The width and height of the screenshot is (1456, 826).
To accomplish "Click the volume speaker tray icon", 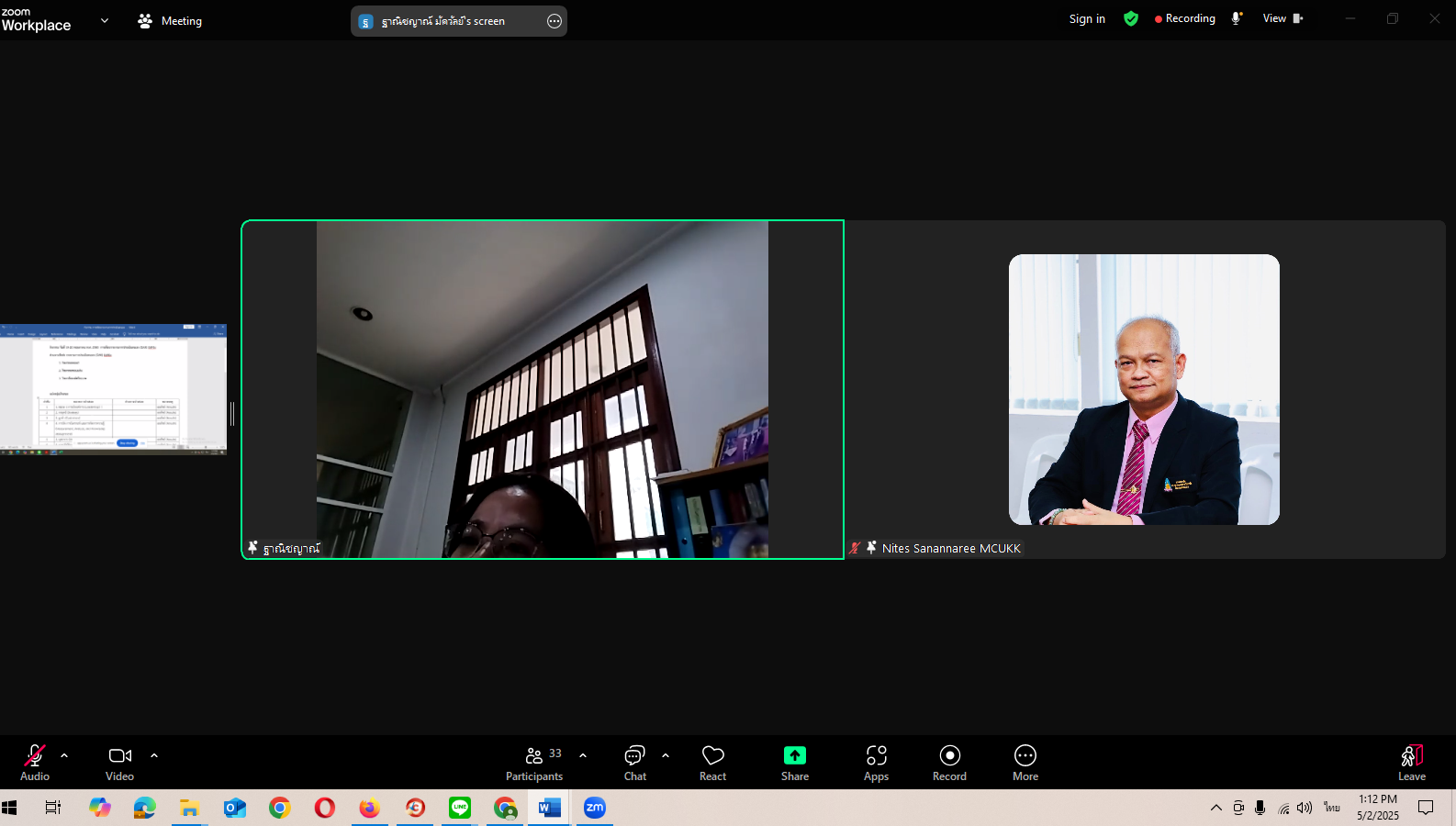I will tap(1305, 808).
